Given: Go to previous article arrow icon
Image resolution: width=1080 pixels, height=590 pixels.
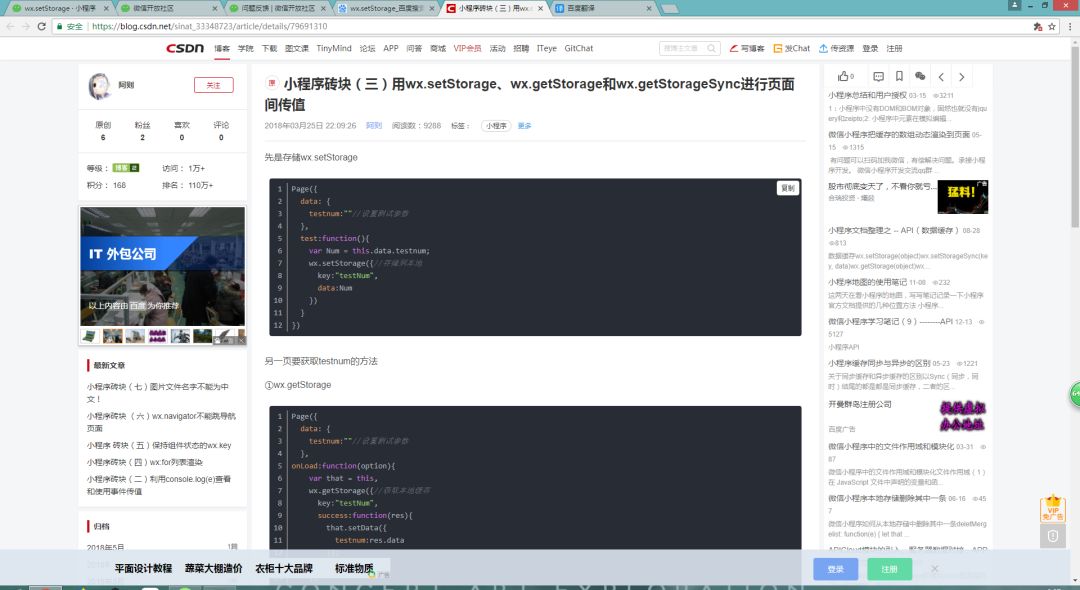Looking at the screenshot, I should (941, 77).
